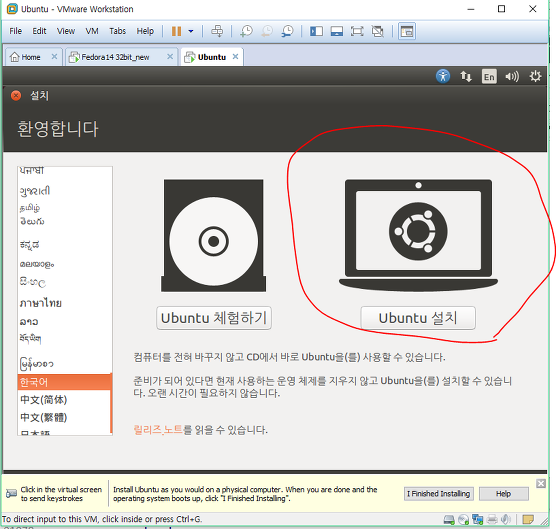Click the CD/DVD drive status icon
The width and height of the screenshot is (556, 529).
[x=463, y=520]
